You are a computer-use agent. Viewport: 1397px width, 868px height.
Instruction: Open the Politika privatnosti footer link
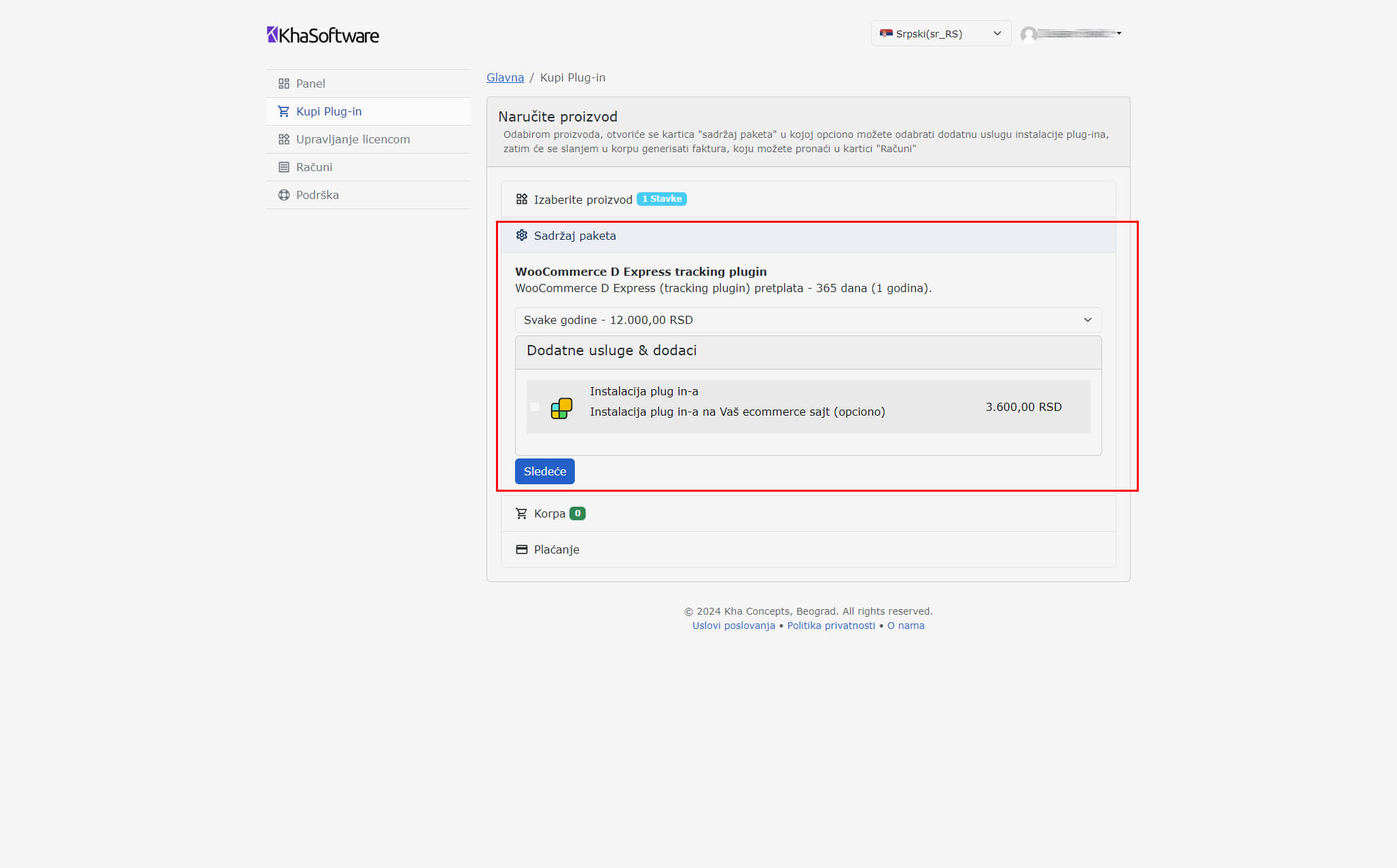830,626
